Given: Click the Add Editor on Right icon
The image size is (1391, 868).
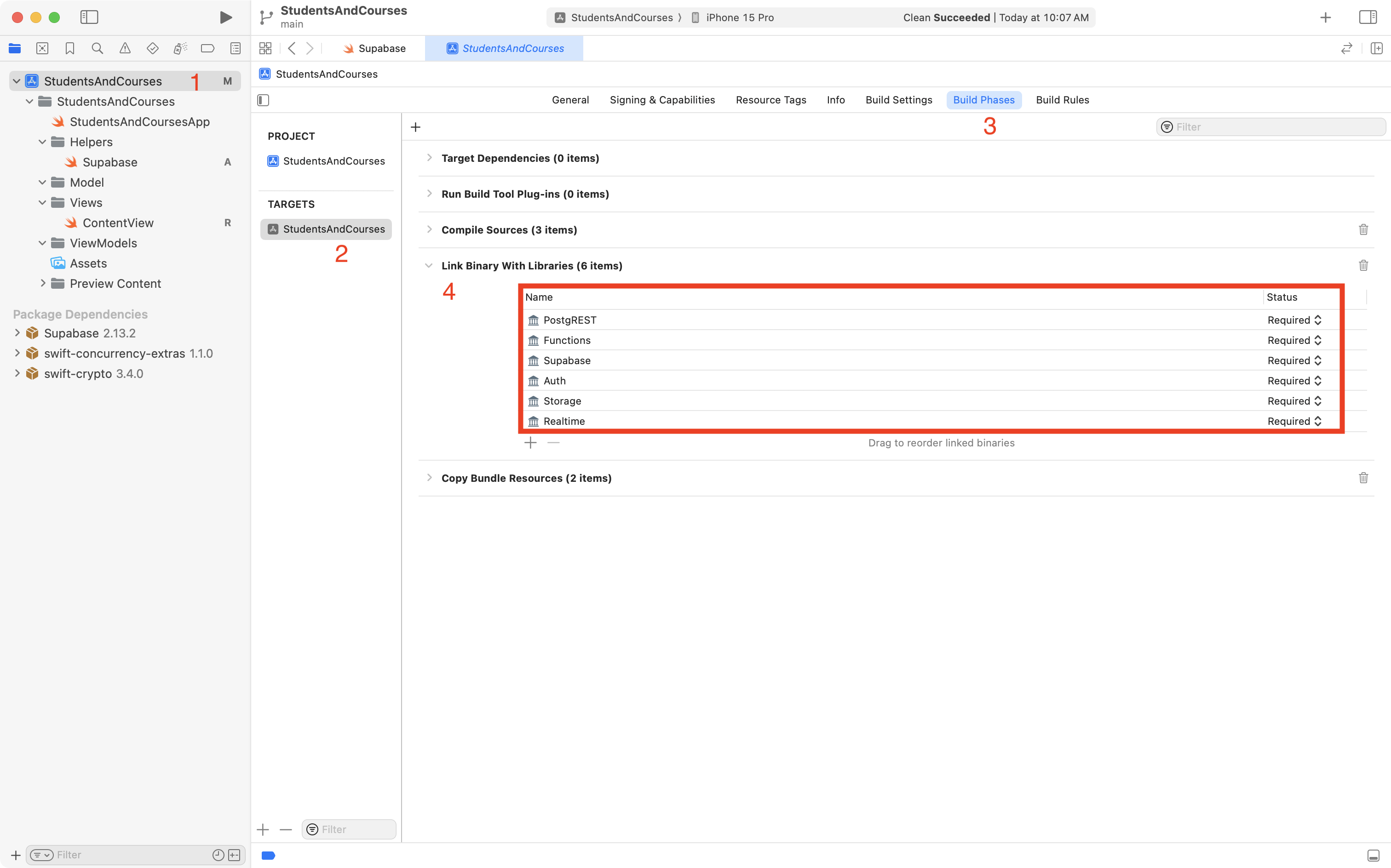Looking at the screenshot, I should point(1376,49).
